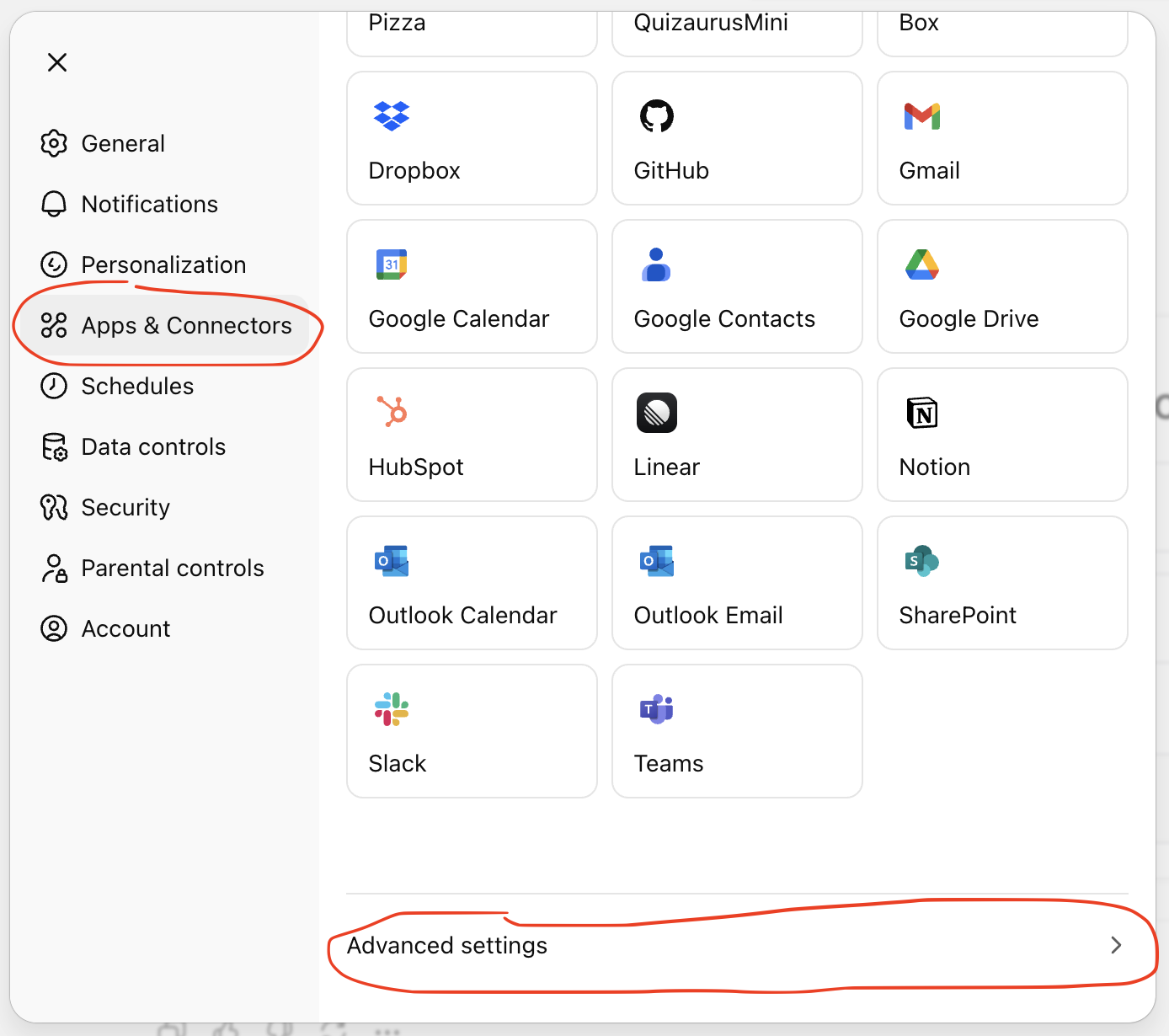Select the SharePoint connector
The height and width of the screenshot is (1036, 1169).
coord(1001,583)
